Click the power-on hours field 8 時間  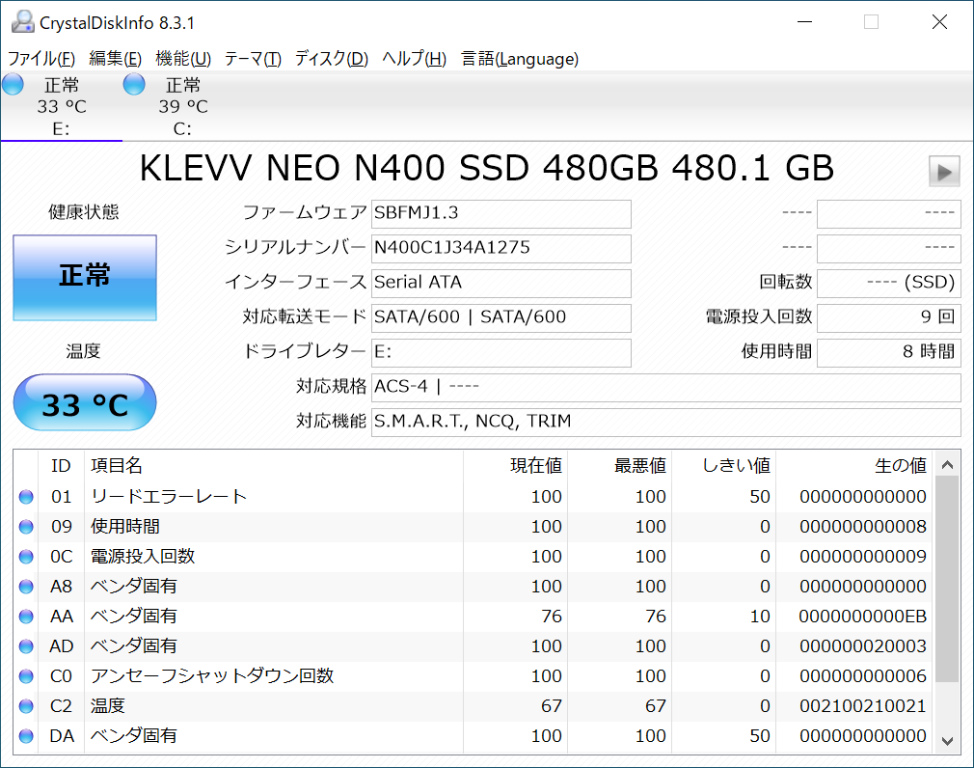coord(889,353)
